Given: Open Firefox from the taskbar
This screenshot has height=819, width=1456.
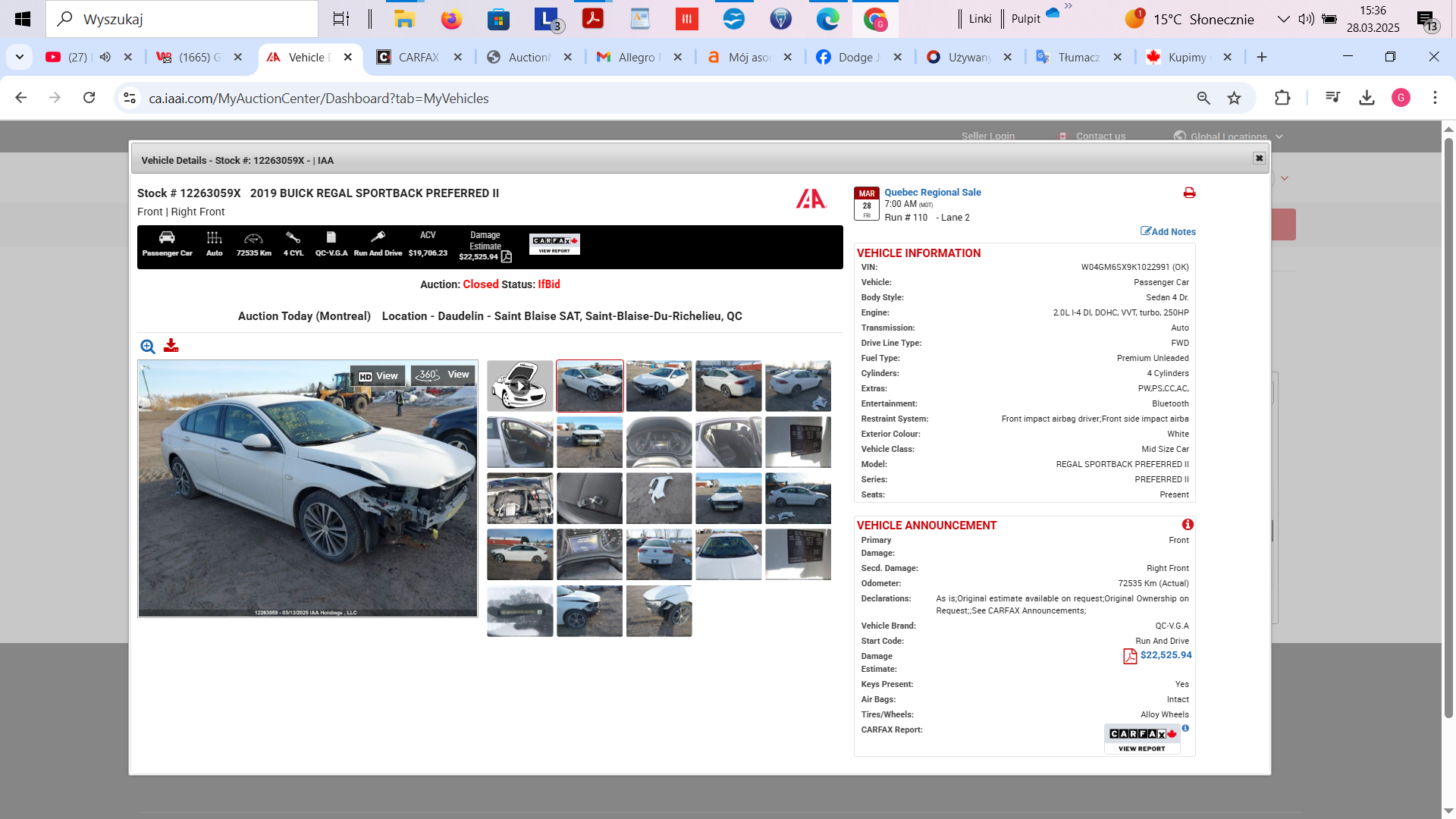Looking at the screenshot, I should click(x=451, y=19).
